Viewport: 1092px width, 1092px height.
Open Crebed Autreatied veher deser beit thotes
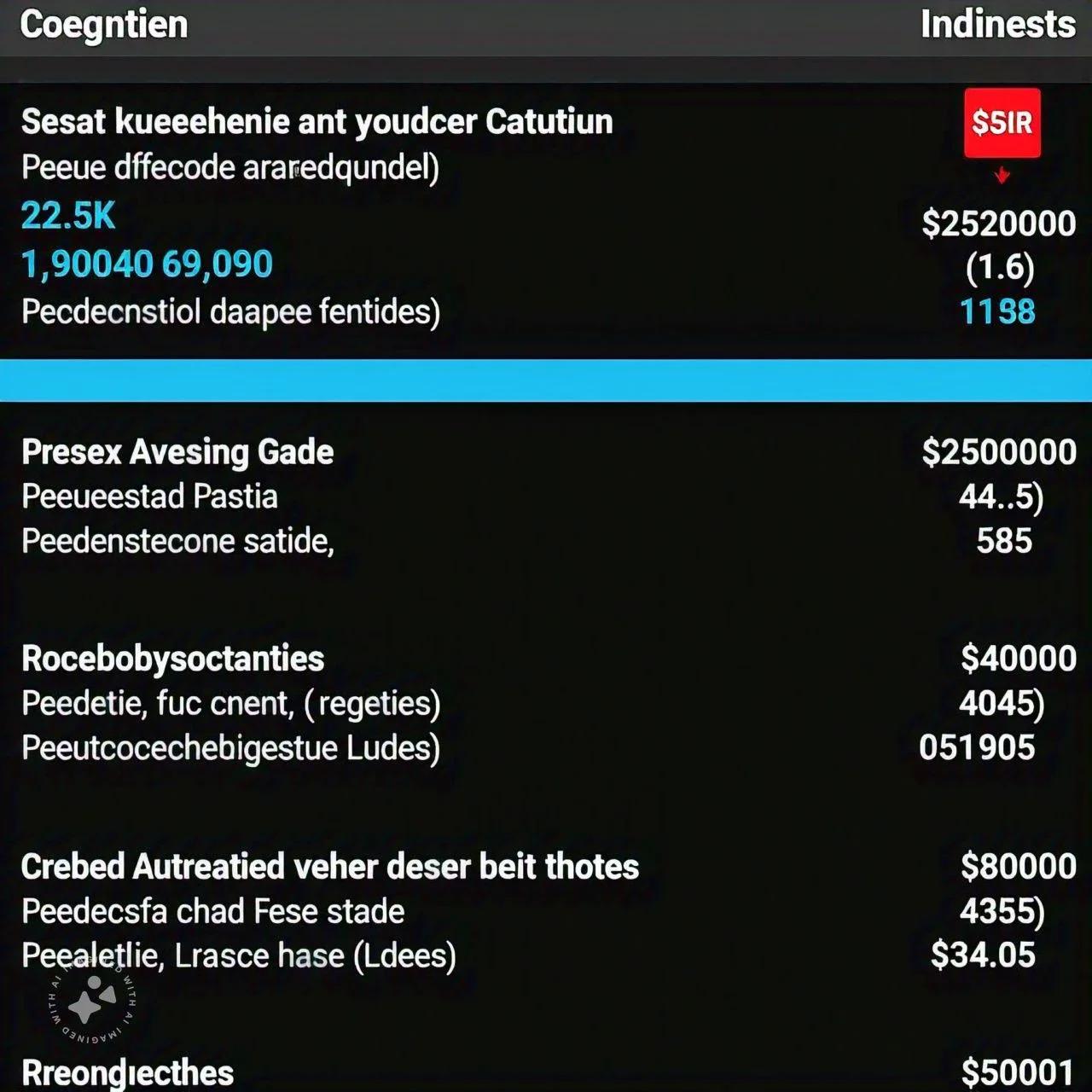pos(330,867)
